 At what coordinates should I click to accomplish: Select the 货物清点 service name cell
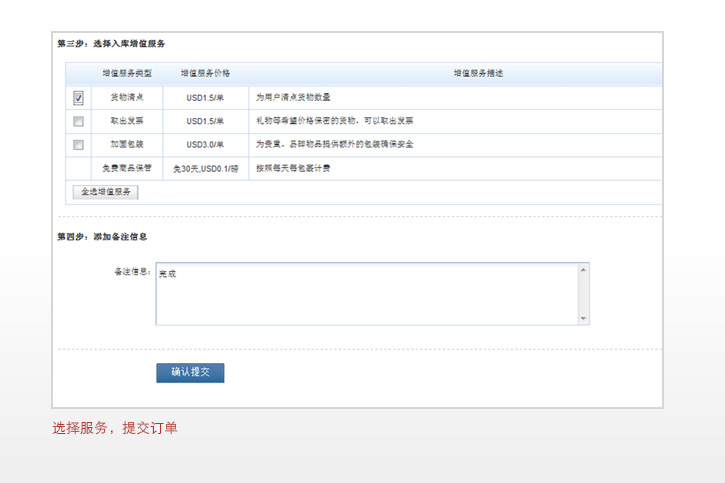tap(126, 98)
